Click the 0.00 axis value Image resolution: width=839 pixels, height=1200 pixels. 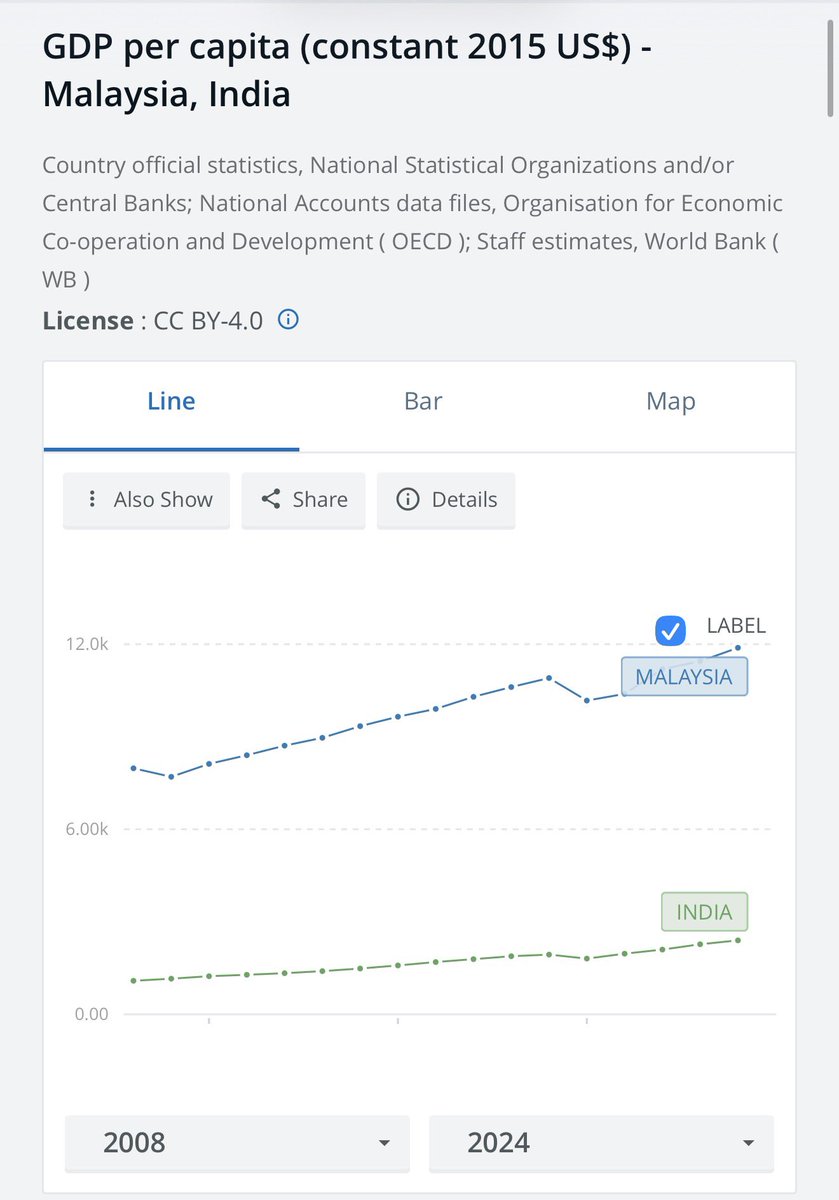click(90, 1014)
